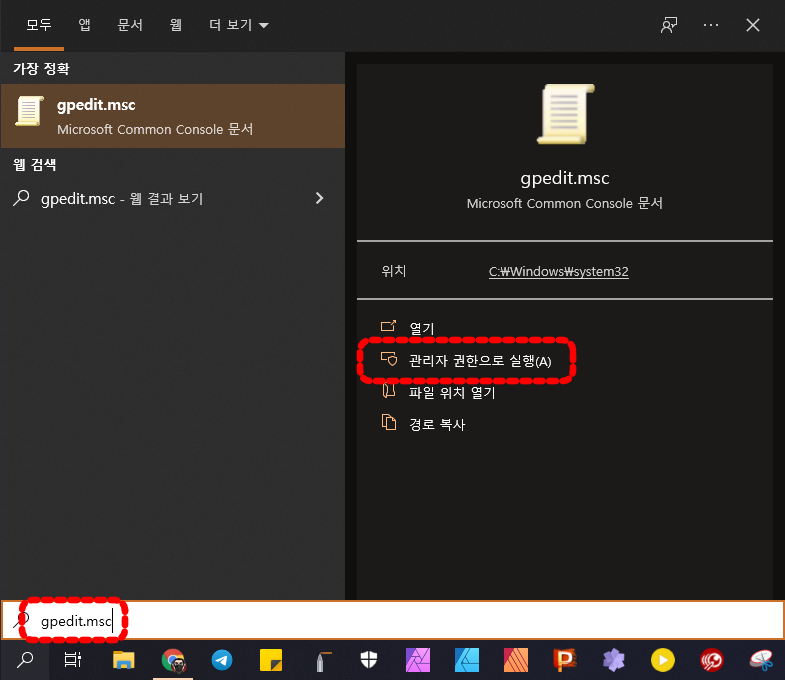This screenshot has width=785, height=680.
Task: Click the large gpedit.msc preview icon
Action: coord(565,114)
